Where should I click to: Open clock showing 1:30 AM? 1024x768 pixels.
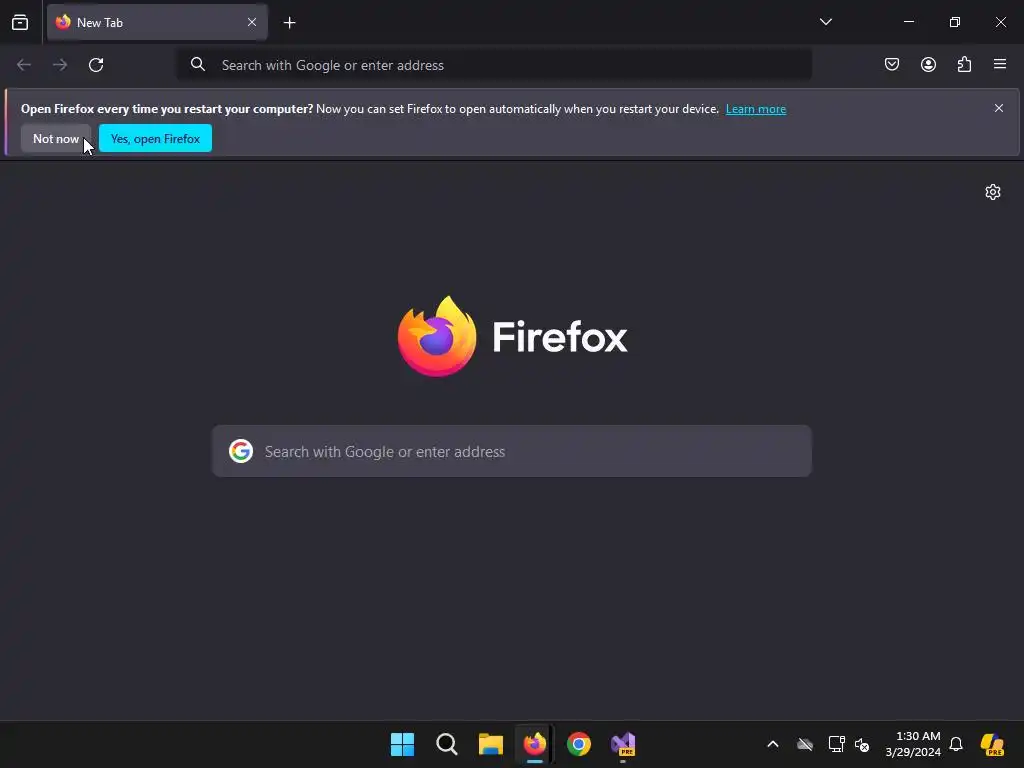[x=913, y=744]
